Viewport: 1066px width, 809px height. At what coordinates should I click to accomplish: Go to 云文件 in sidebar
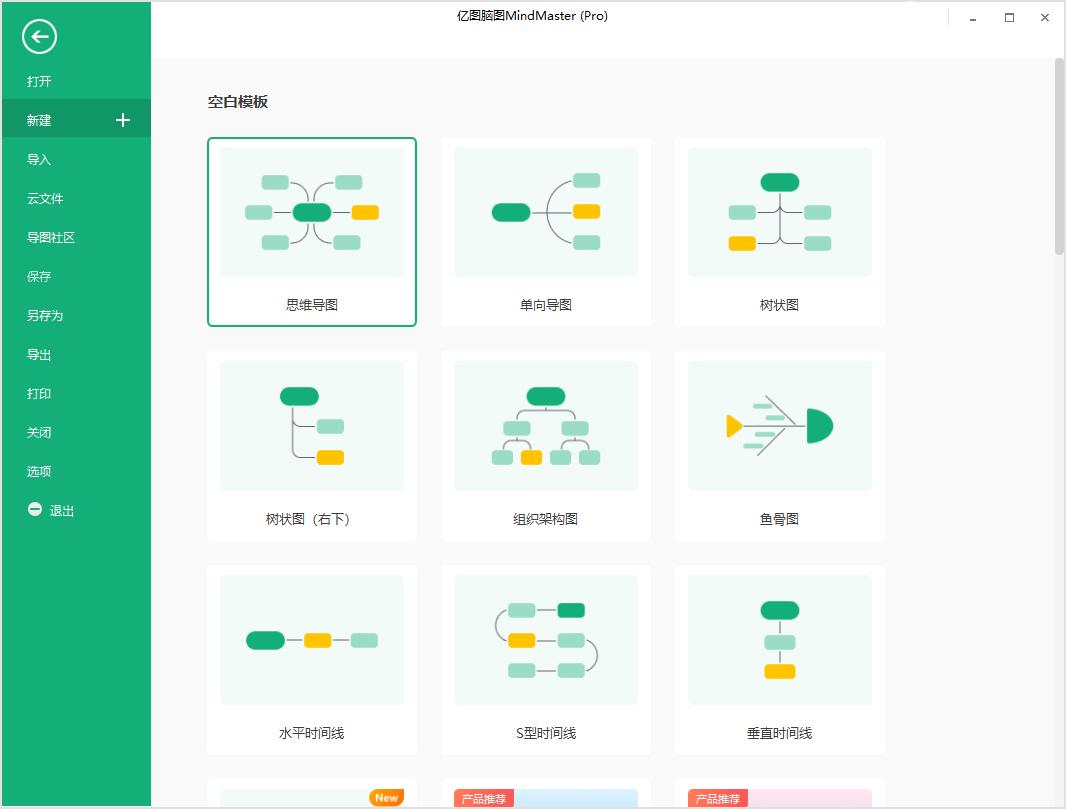(76, 199)
